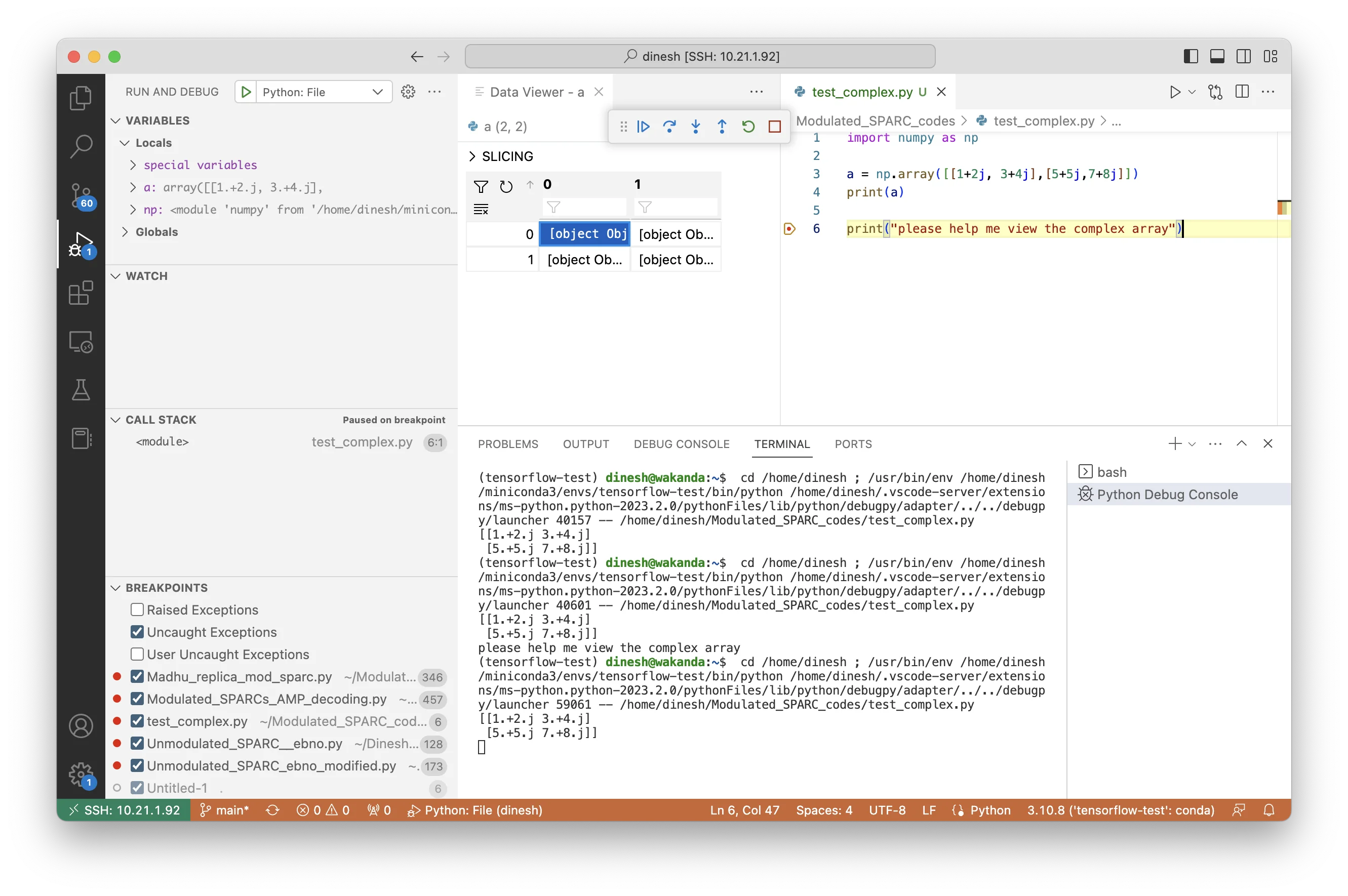Viewport: 1348px width, 896px height.
Task: Click the filter input for column 0
Action: click(584, 207)
